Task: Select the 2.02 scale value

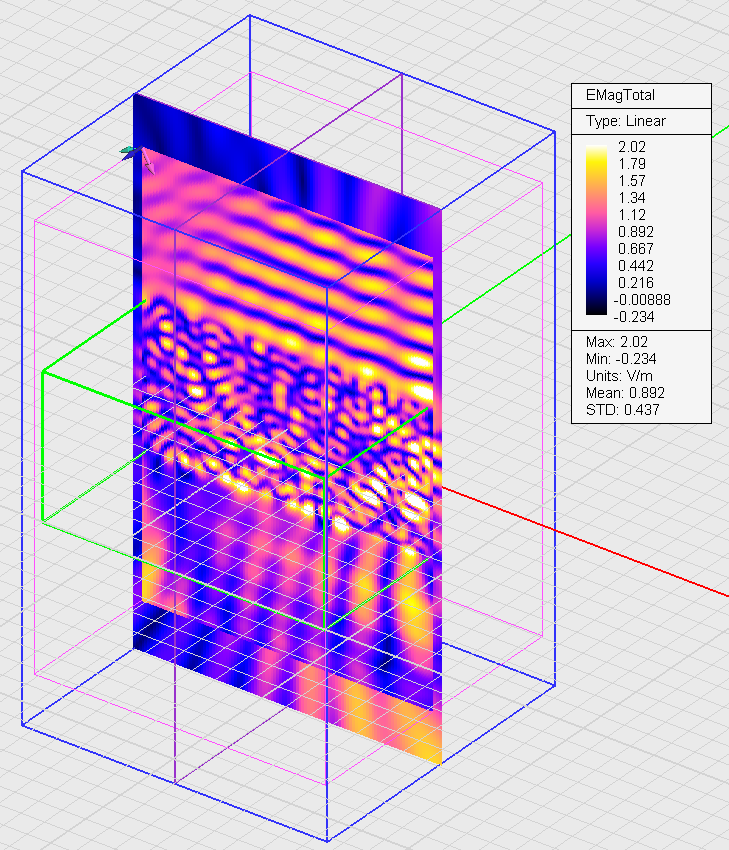Action: click(x=632, y=147)
